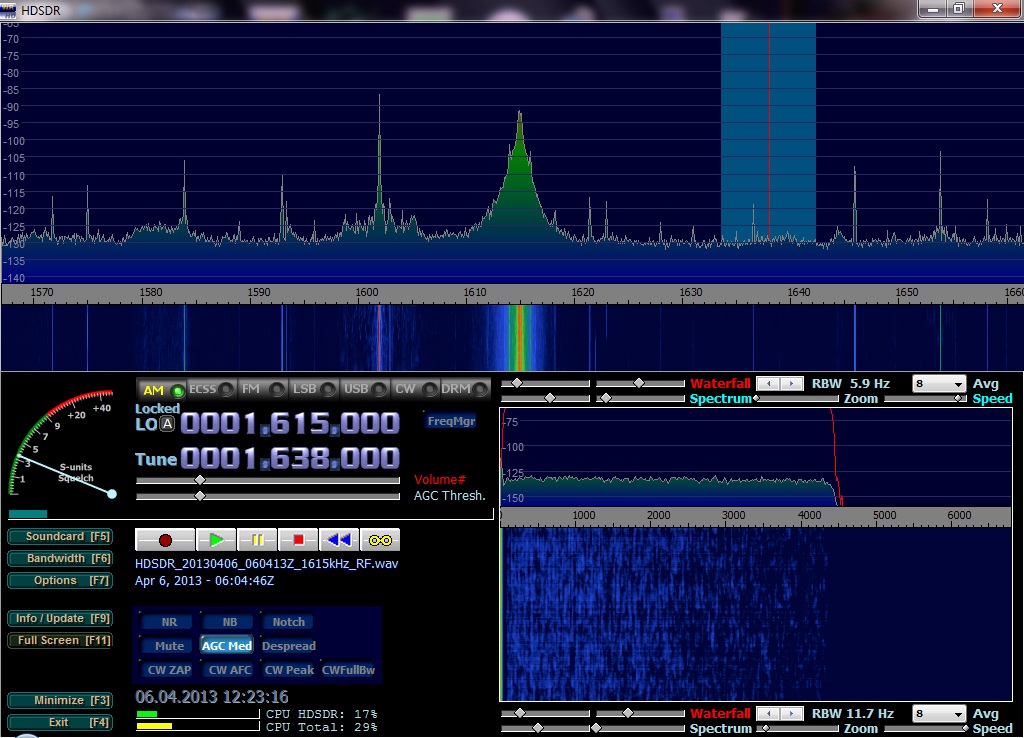This screenshot has height=738, width=1024.
Task: Open upper Avg dropdown showing 8
Action: pyautogui.click(x=938, y=383)
